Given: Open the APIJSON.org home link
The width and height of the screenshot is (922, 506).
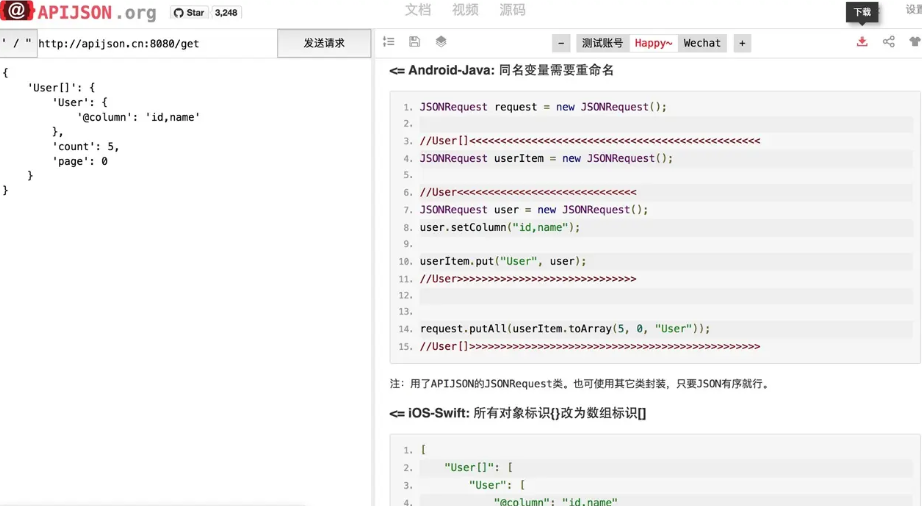Looking at the screenshot, I should 97,12.
